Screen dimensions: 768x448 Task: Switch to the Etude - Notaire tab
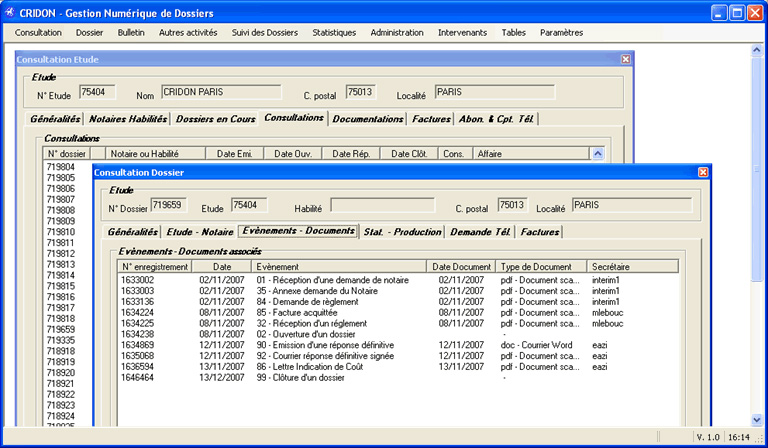pos(199,231)
